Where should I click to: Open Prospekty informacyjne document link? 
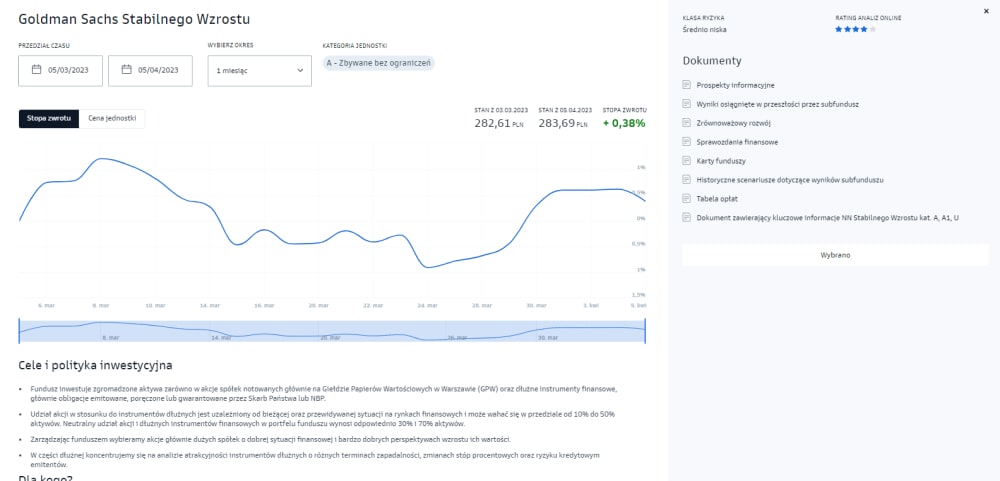[x=735, y=85]
